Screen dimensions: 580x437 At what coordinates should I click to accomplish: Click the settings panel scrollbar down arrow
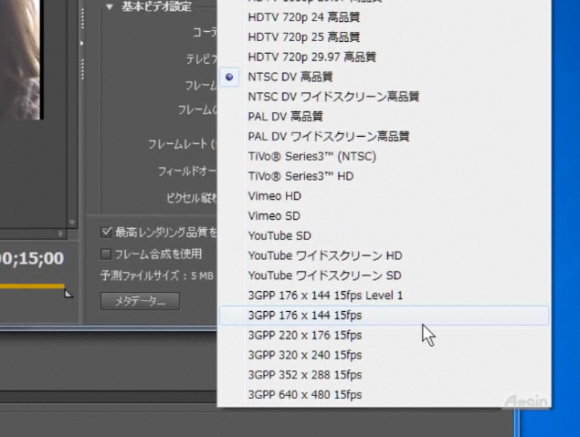72,222
